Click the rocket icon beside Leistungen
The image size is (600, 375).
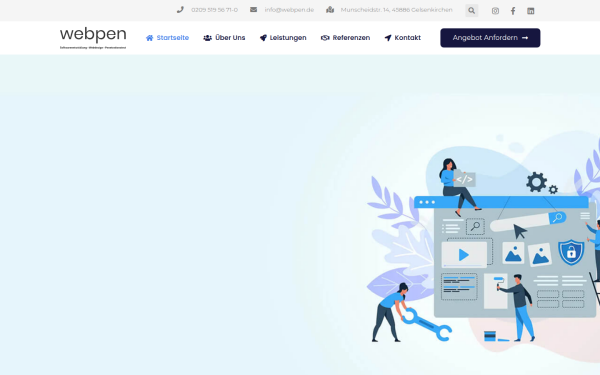pyautogui.click(x=263, y=38)
